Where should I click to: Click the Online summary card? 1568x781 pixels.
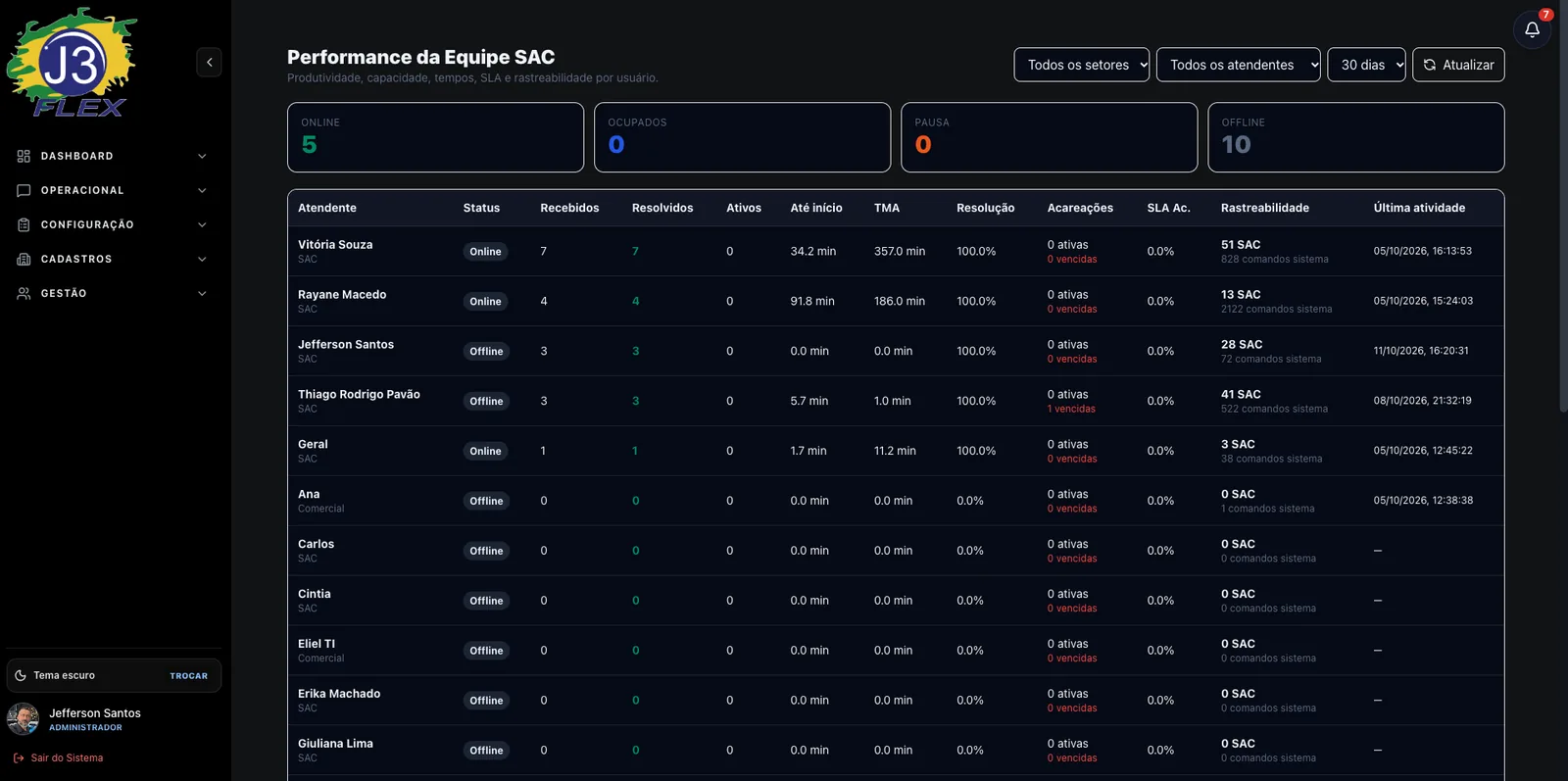pyautogui.click(x=435, y=137)
